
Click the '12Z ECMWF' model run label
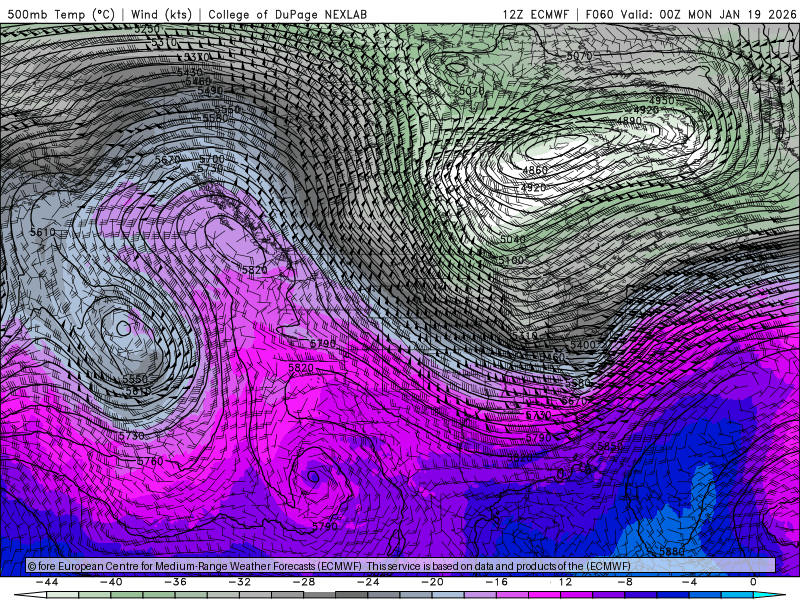coord(535,14)
